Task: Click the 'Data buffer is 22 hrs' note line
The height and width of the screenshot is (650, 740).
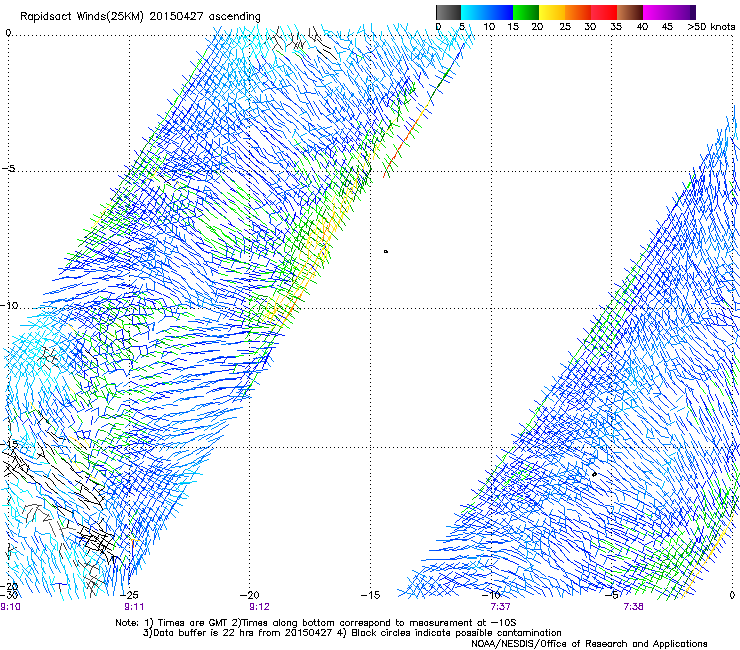Action: [352, 633]
